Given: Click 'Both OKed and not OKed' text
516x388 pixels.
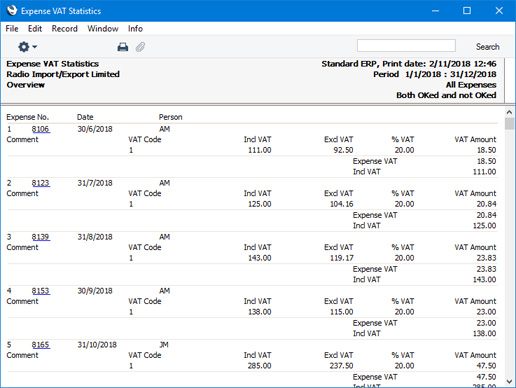Looking at the screenshot, I should point(446,95).
